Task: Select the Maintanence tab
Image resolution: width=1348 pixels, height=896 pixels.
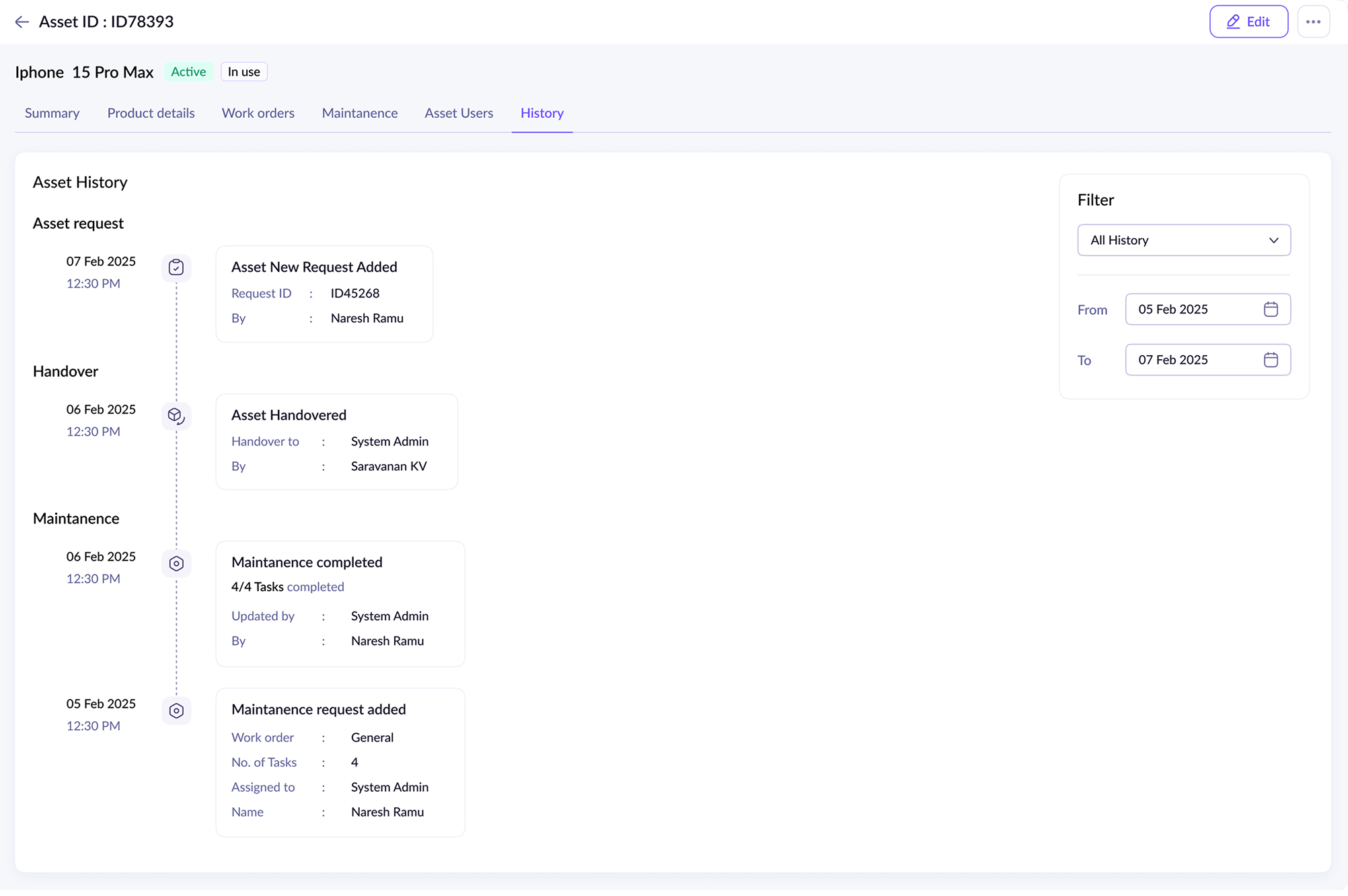Action: click(x=360, y=113)
